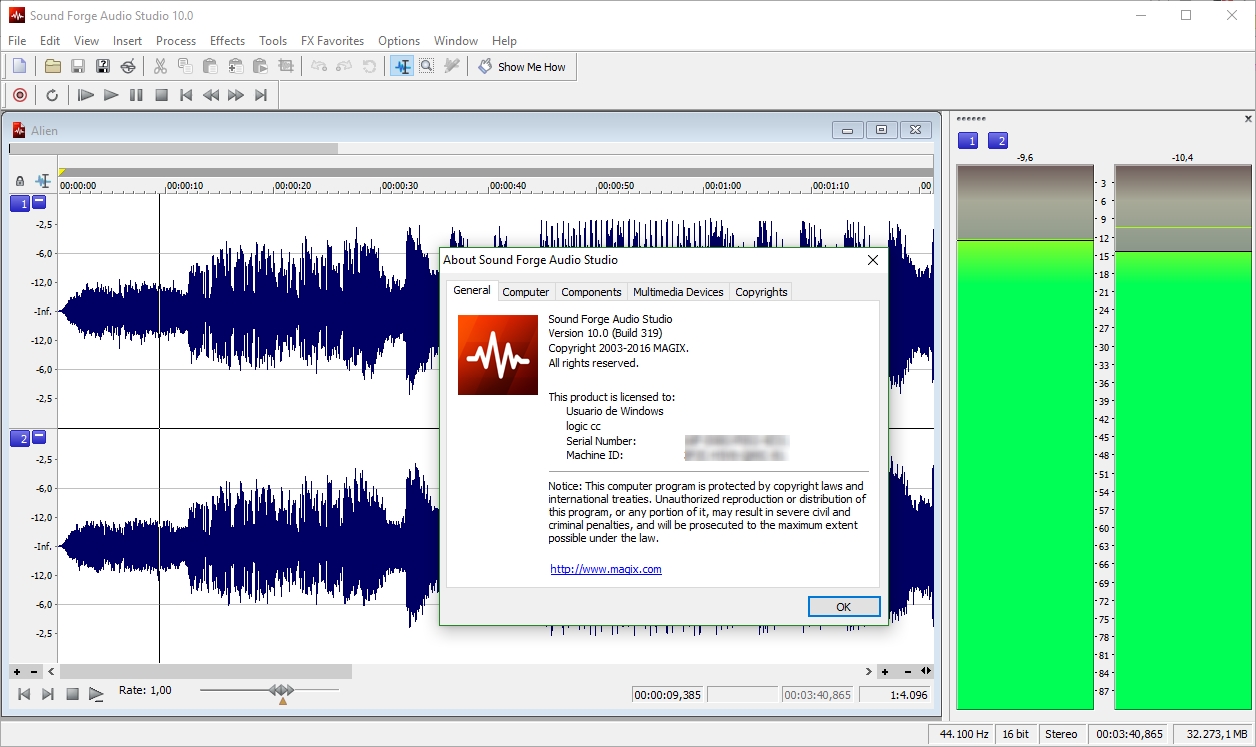This screenshot has width=1256, height=747.
Task: Click Play in the main transport toolbar
Action: [111, 95]
